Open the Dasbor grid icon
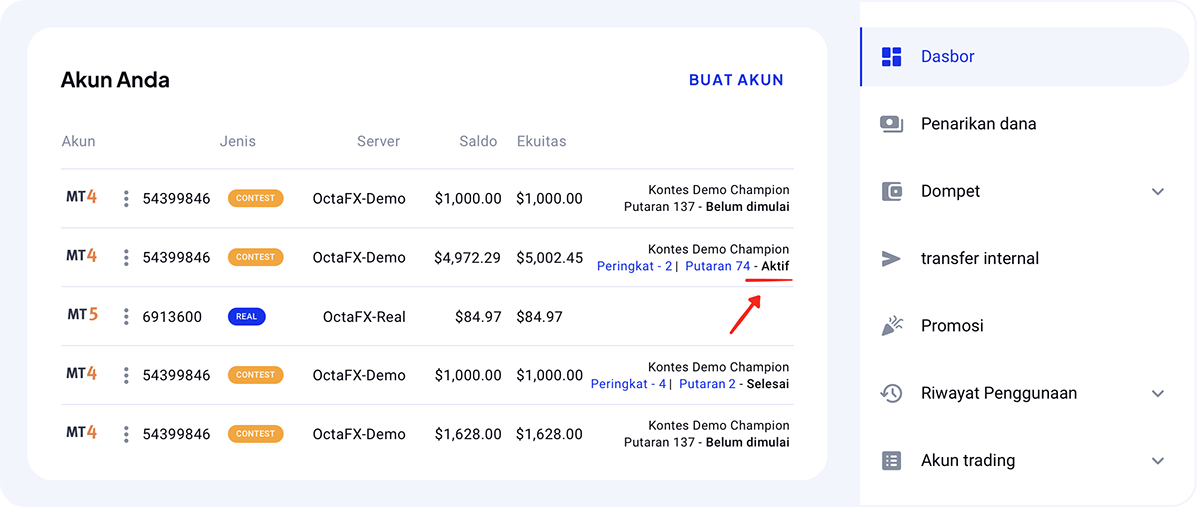Image resolution: width=1200 pixels, height=507 pixels. [x=891, y=57]
